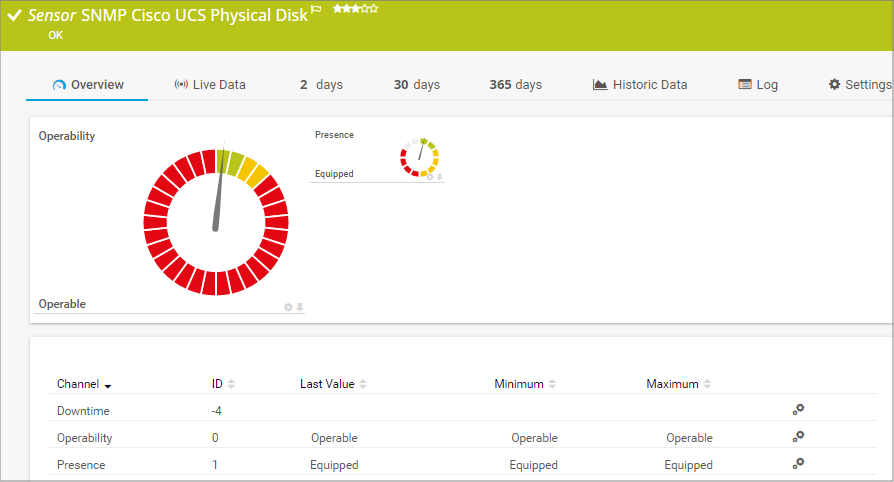The width and height of the screenshot is (894, 482).
Task: Click the Operability row in channel table
Action: pyautogui.click(x=85, y=438)
